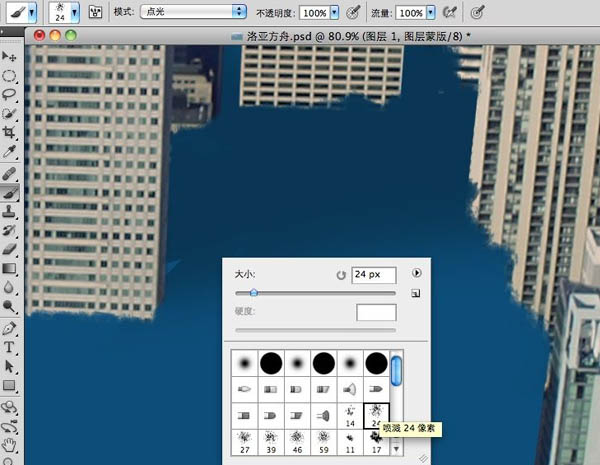The width and height of the screenshot is (600, 465).
Task: Select the Eraser tool
Action: point(9,250)
